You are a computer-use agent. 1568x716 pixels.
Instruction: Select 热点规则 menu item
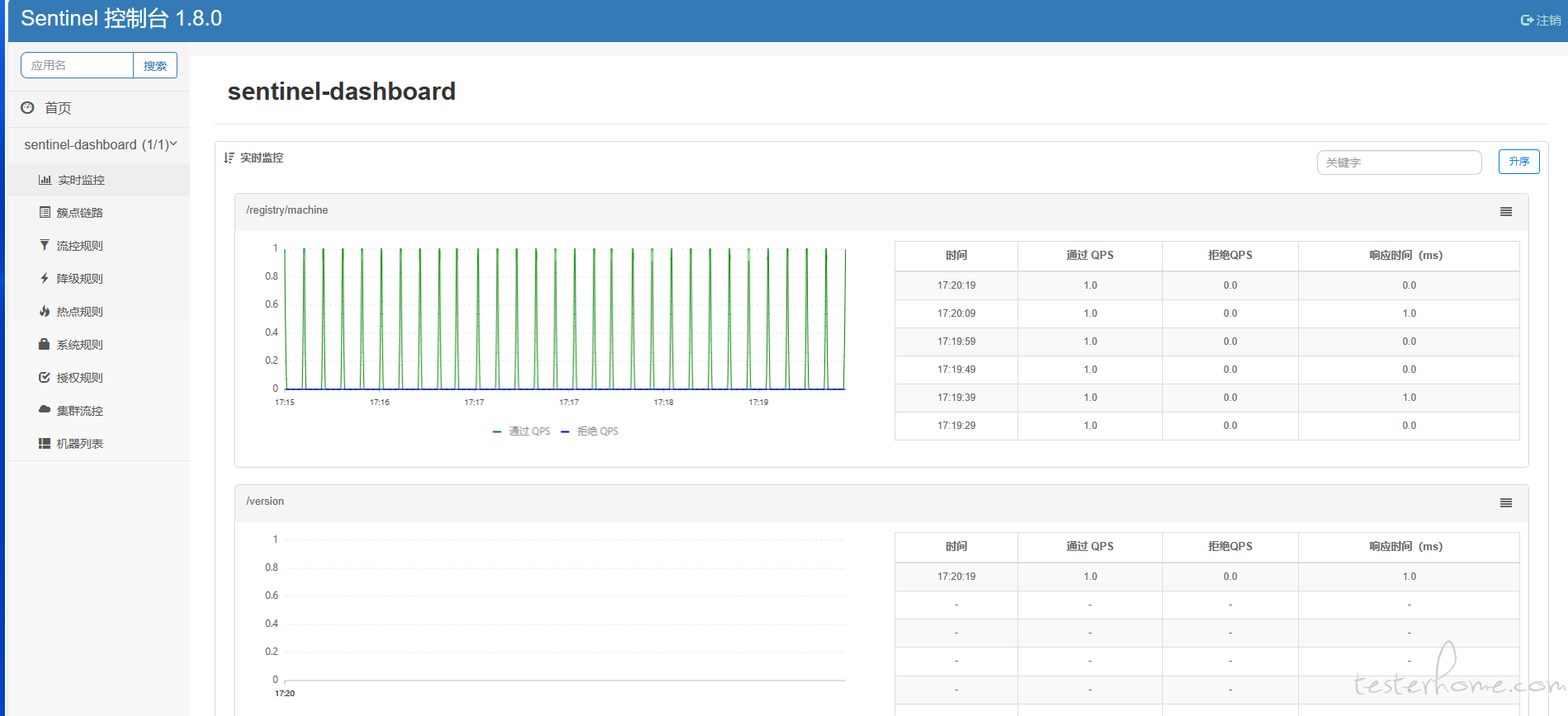tap(80, 312)
